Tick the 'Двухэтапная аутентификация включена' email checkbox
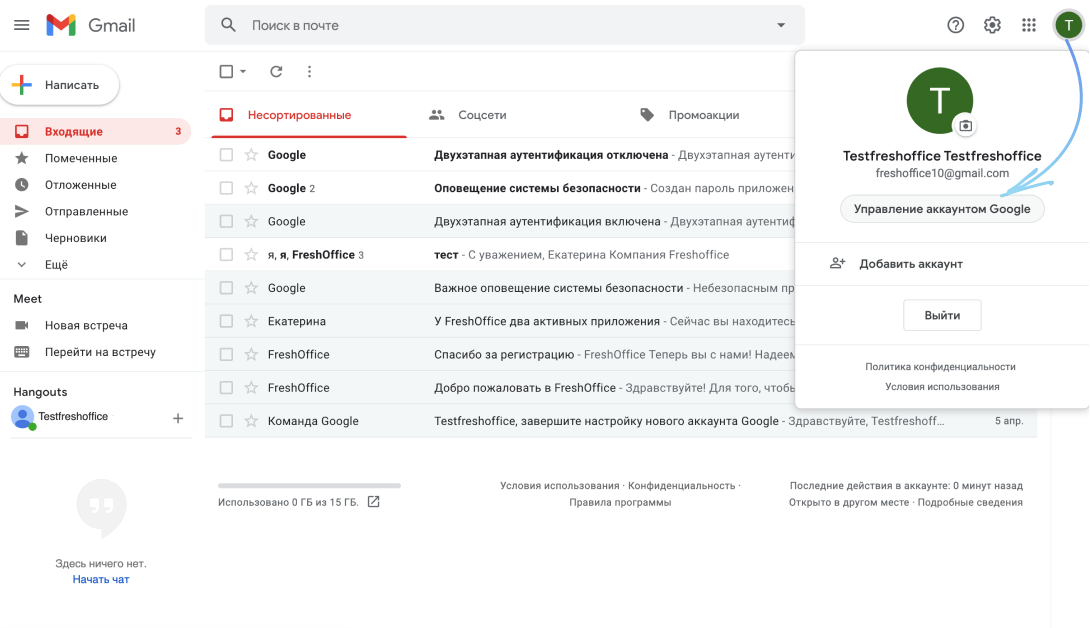The height and width of the screenshot is (628, 1090). pos(226,221)
